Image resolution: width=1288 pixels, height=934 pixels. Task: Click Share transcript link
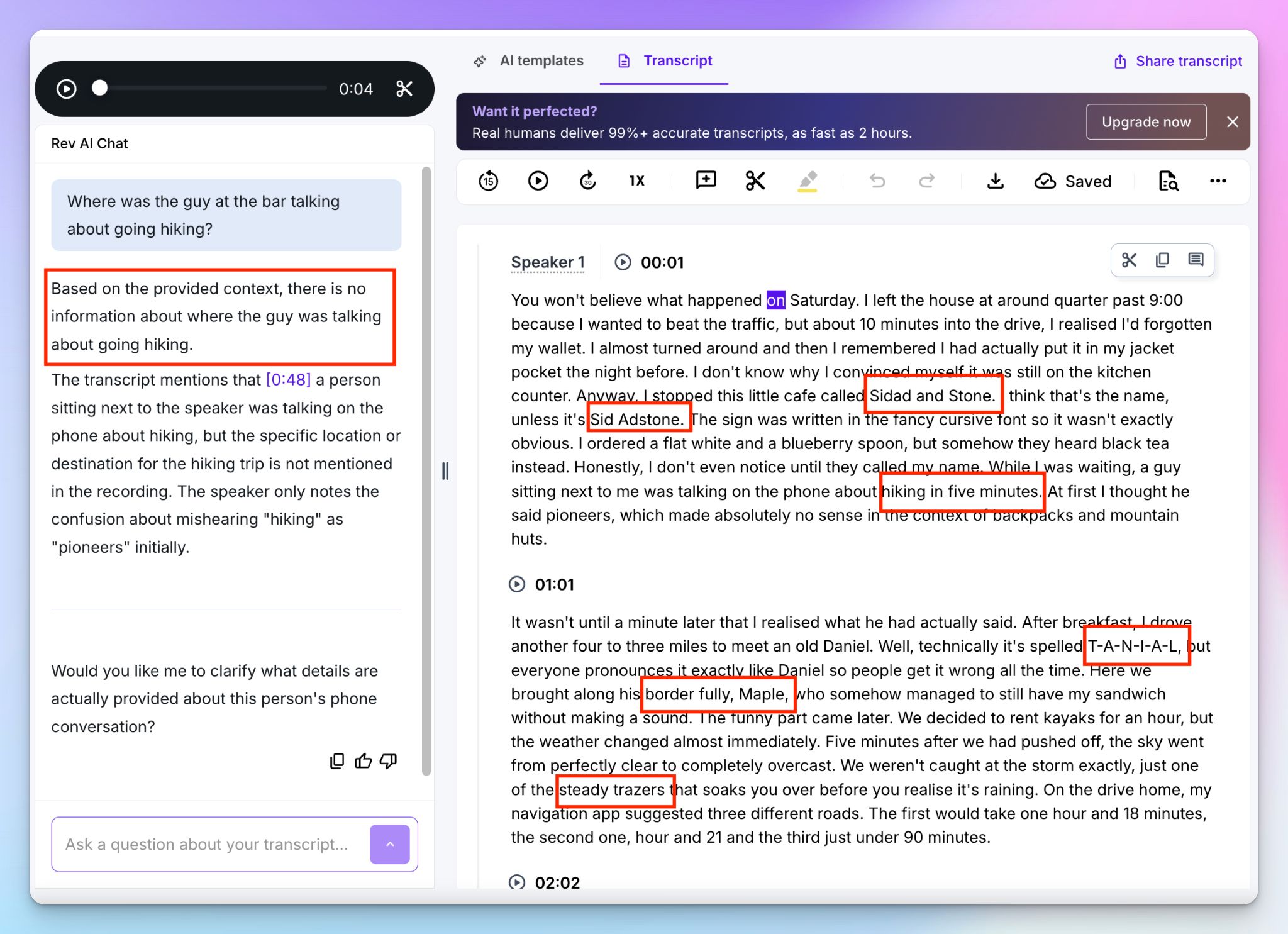(1178, 61)
